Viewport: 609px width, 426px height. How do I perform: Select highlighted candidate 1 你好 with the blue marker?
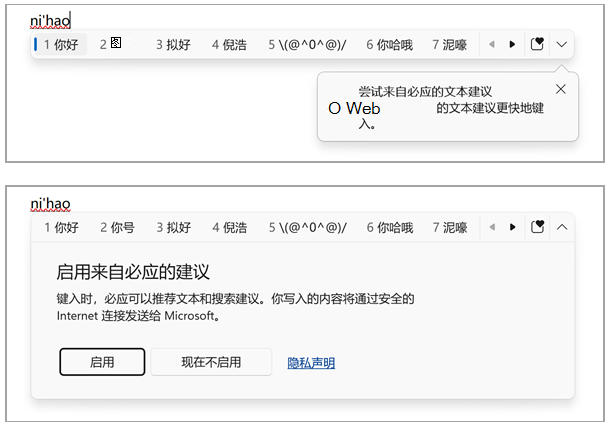pos(61,44)
